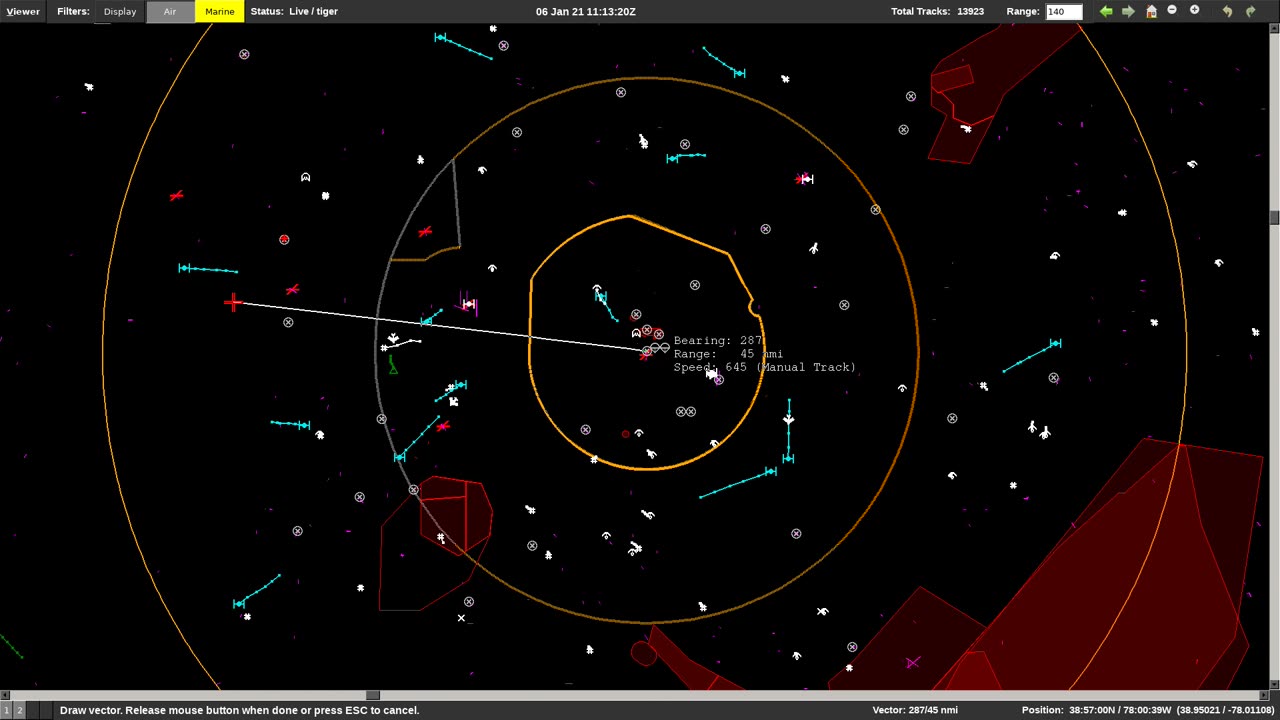The width and height of the screenshot is (1280, 720).
Task: Click the 06 Jan 21 timestamp
Action: 586,11
